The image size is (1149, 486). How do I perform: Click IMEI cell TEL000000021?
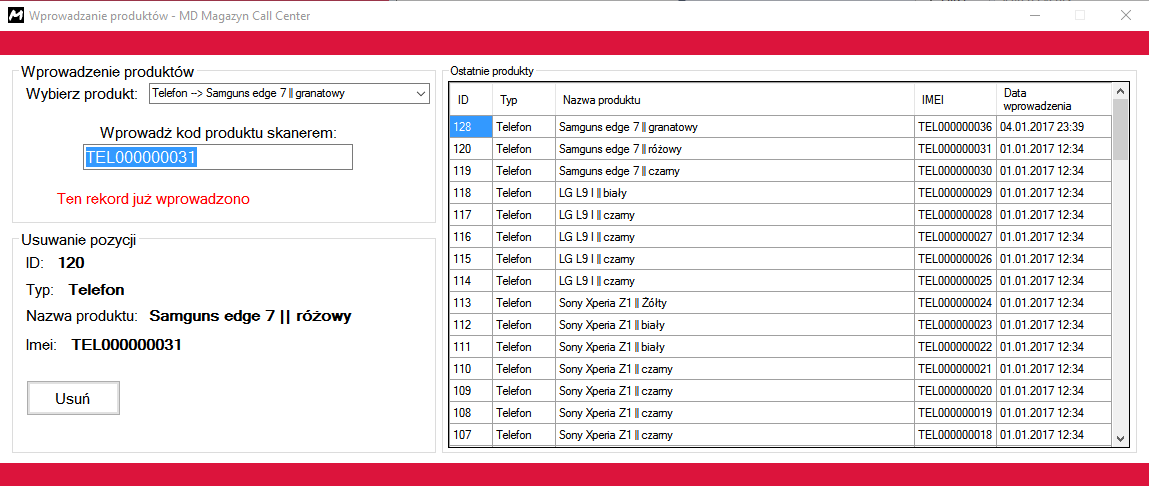click(x=956, y=369)
